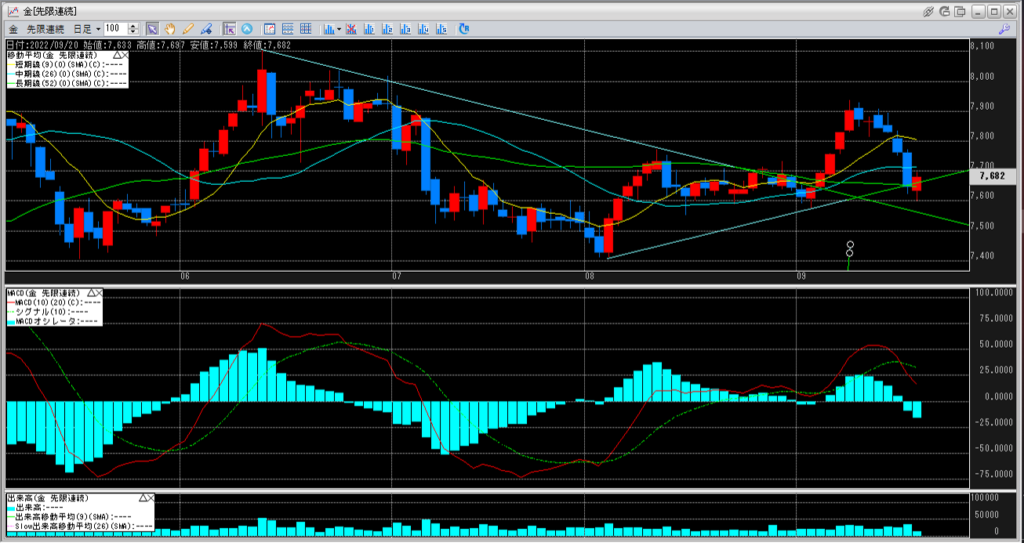
Task: Select the 中期線(26) moving average legend
Action: click(67, 74)
